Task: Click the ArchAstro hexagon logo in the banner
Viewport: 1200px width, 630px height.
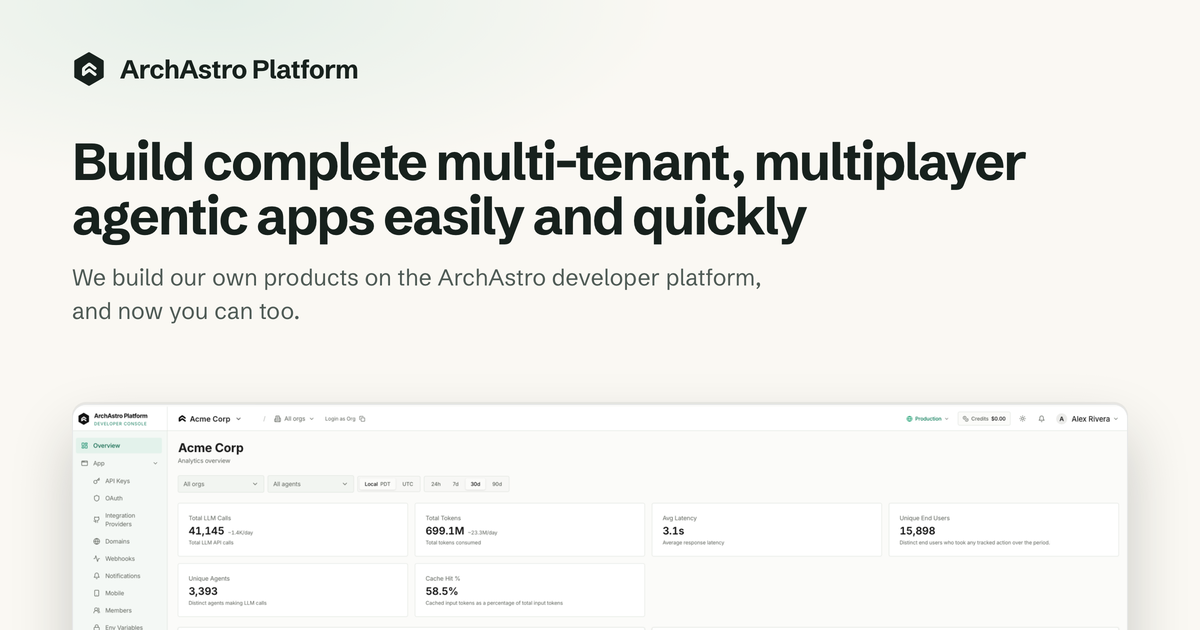Action: [89, 69]
